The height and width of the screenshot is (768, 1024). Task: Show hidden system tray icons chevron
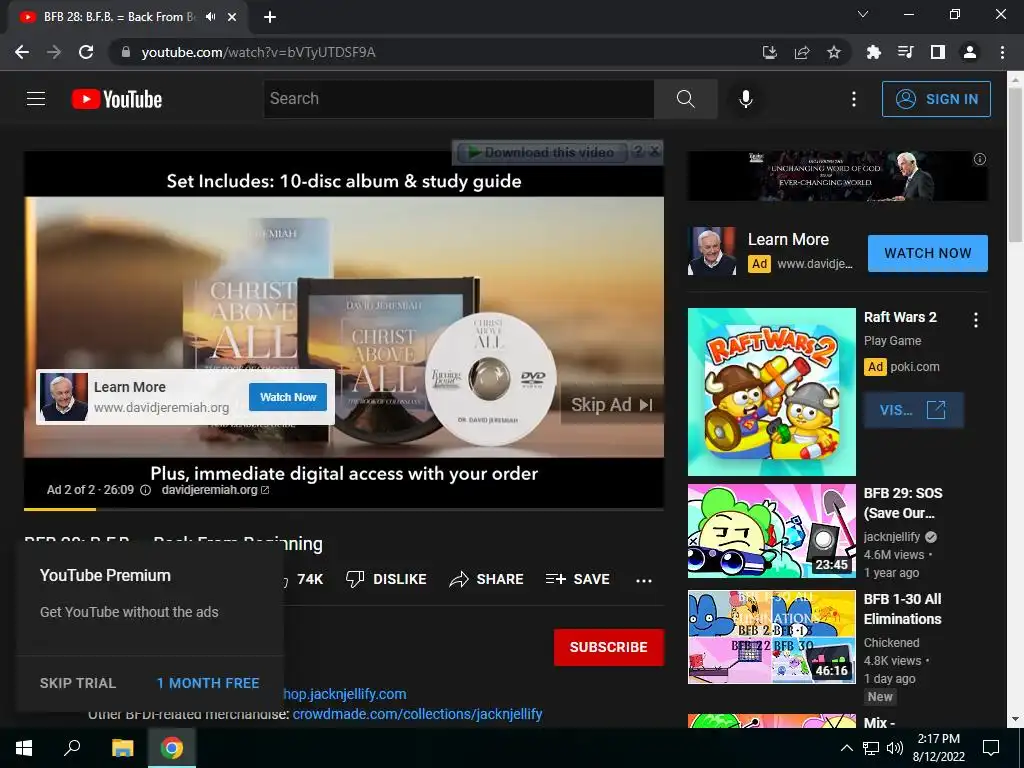pyautogui.click(x=846, y=748)
